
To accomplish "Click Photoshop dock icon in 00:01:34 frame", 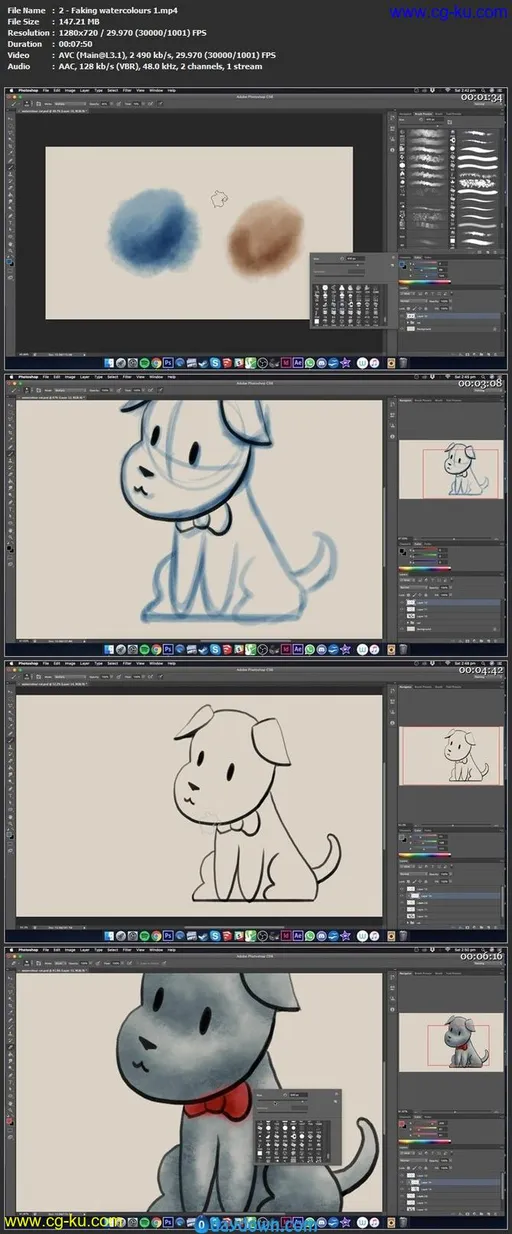I will pos(168,362).
